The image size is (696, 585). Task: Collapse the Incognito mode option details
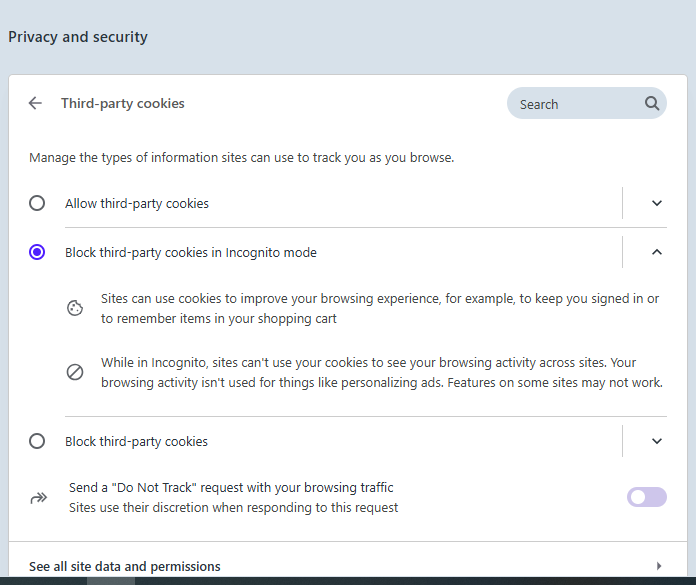pos(657,252)
